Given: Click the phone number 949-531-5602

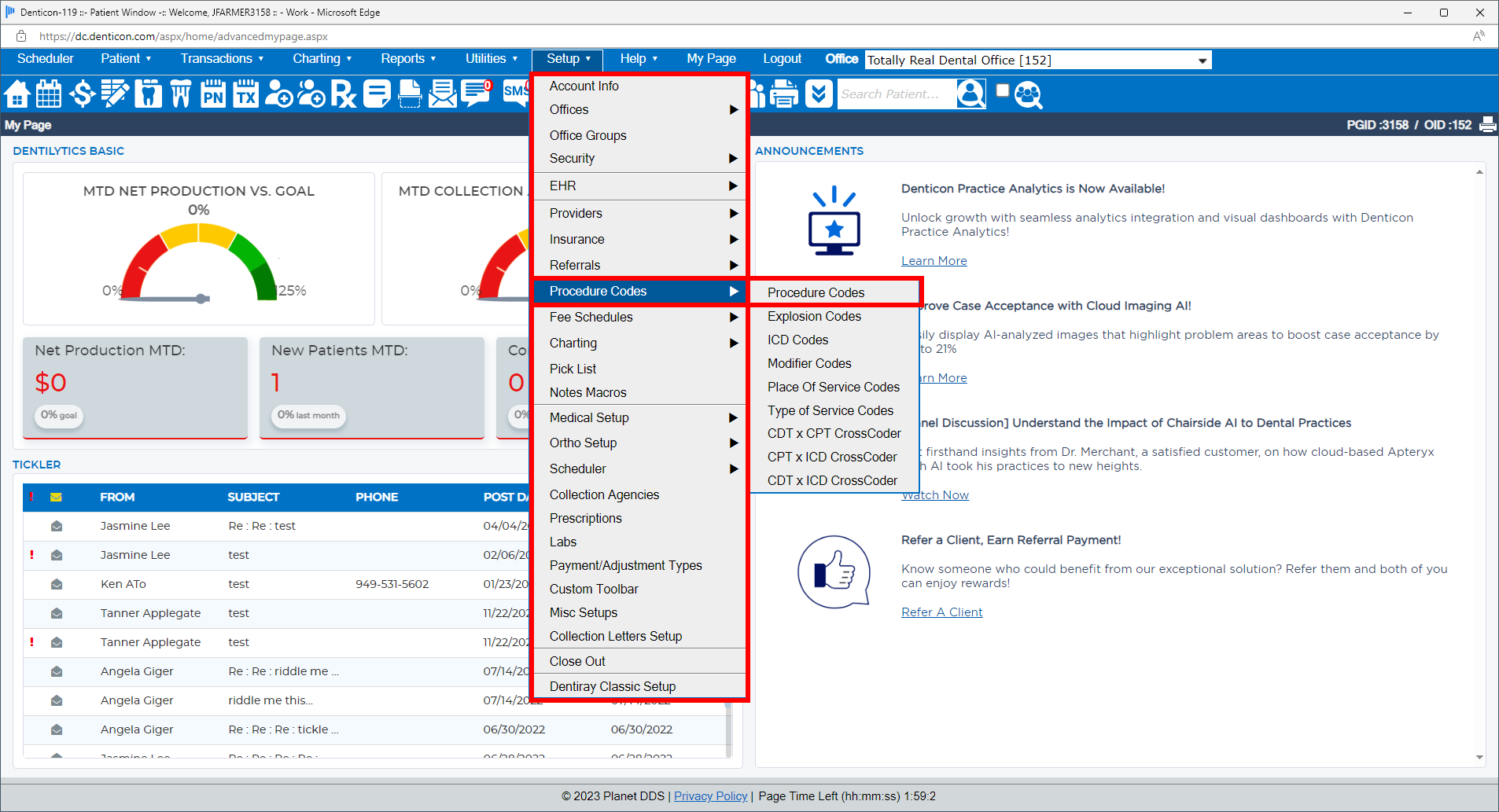Looking at the screenshot, I should [x=392, y=584].
